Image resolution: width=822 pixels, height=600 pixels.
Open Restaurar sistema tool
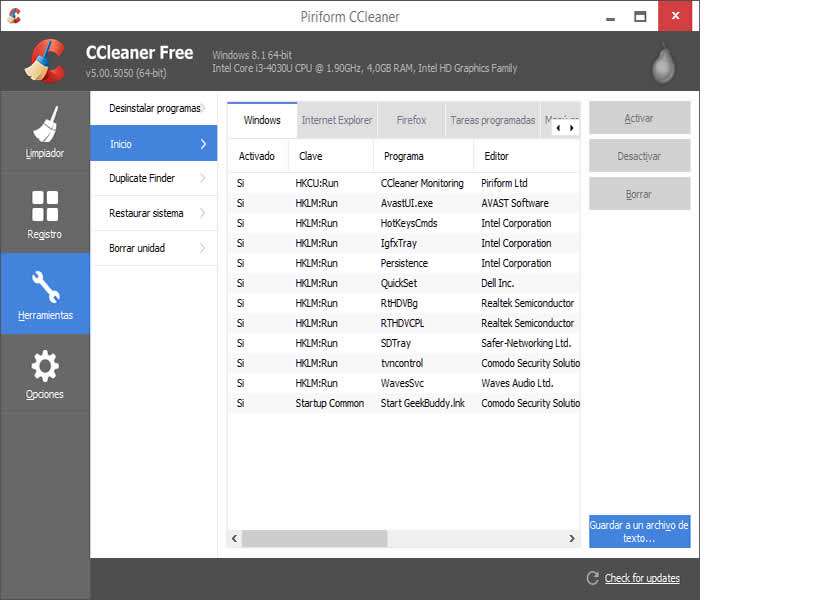coord(154,213)
